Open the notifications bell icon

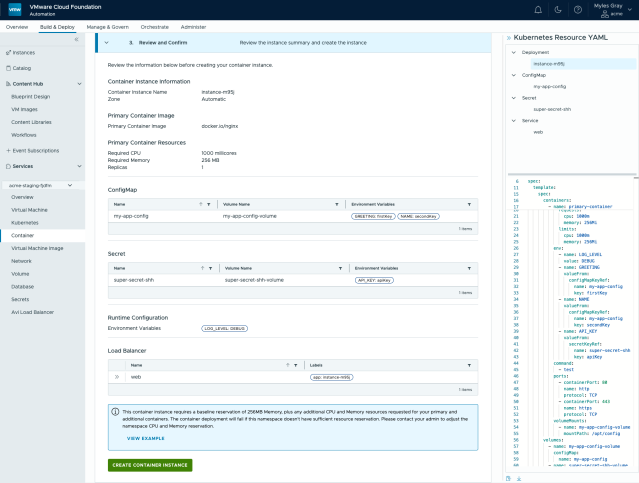538,10
